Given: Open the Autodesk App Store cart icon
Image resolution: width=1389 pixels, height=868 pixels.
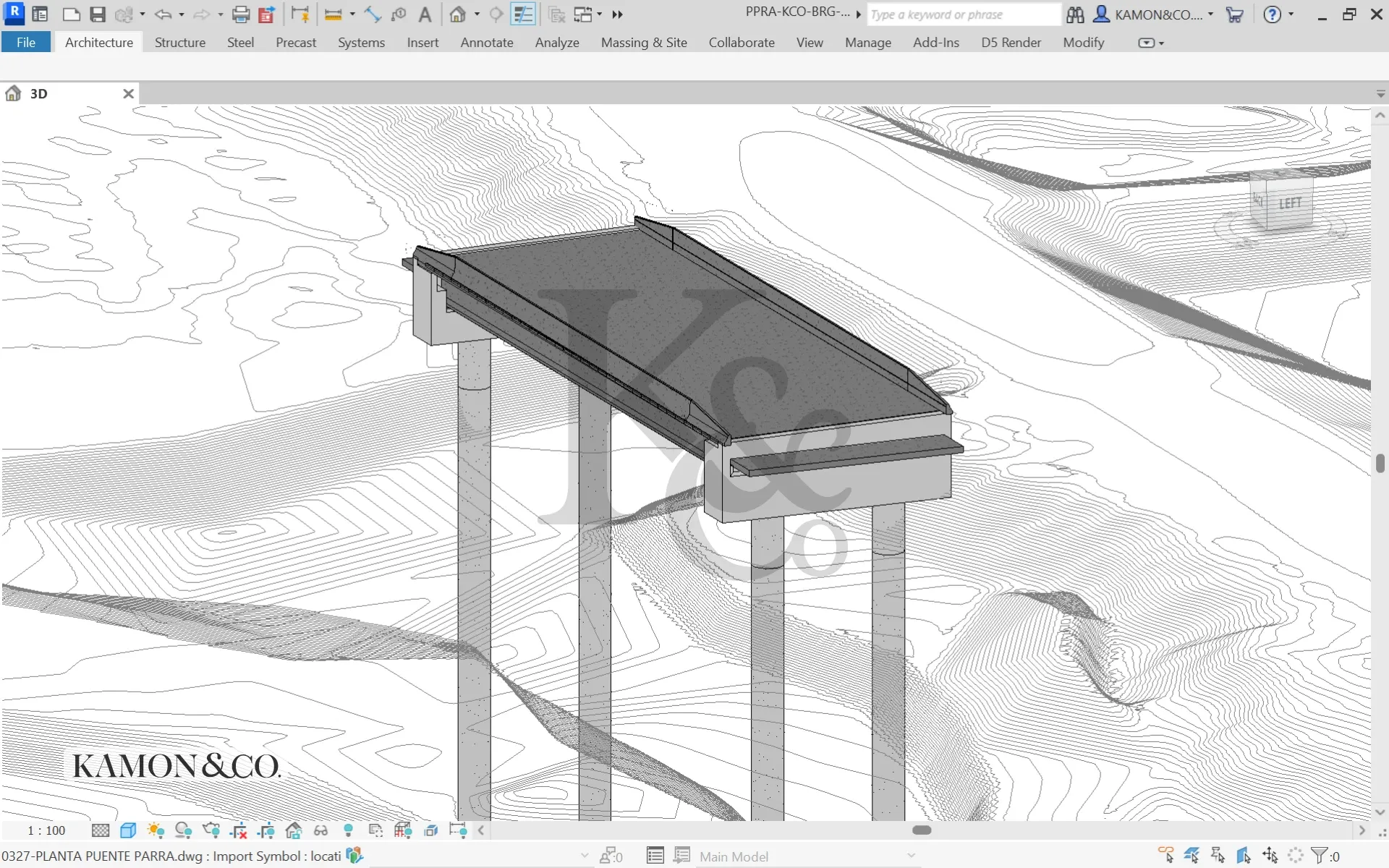Looking at the screenshot, I should [x=1234, y=14].
